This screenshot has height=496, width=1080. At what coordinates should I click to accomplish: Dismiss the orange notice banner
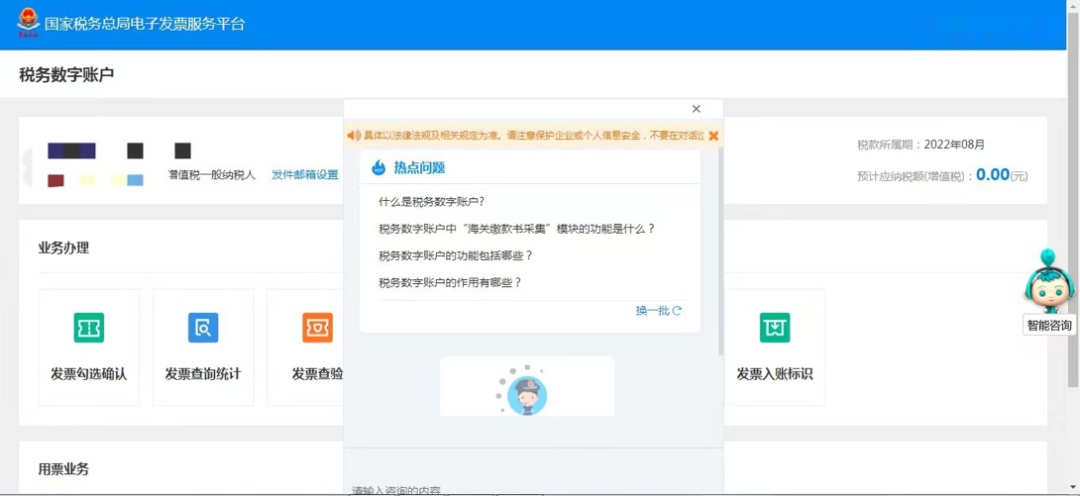point(713,135)
